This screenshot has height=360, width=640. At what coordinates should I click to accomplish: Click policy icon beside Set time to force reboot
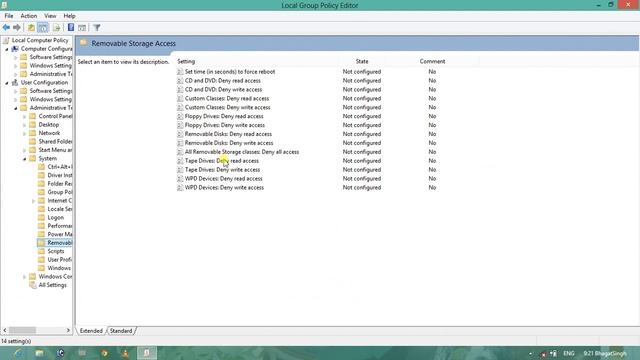[x=180, y=71]
